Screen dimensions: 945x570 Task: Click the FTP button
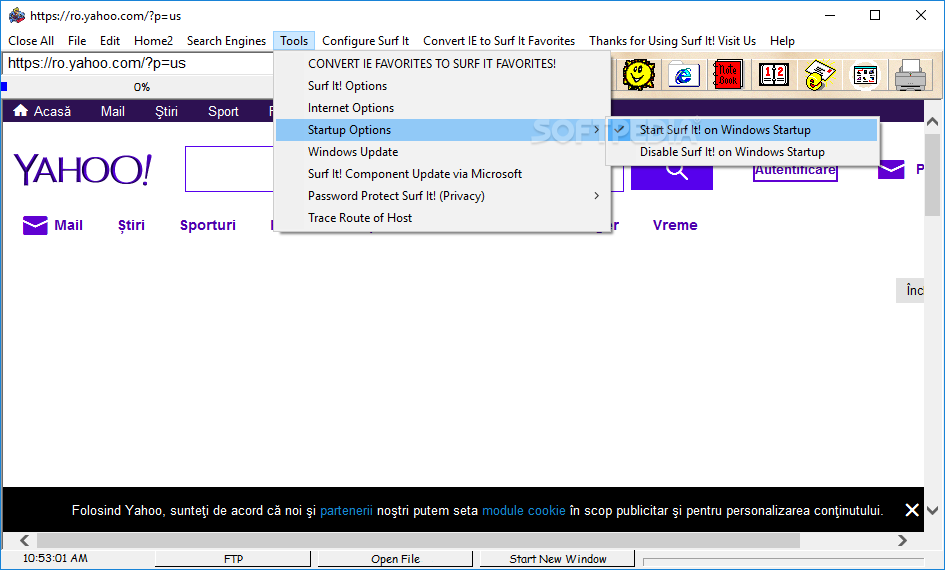[x=233, y=559]
